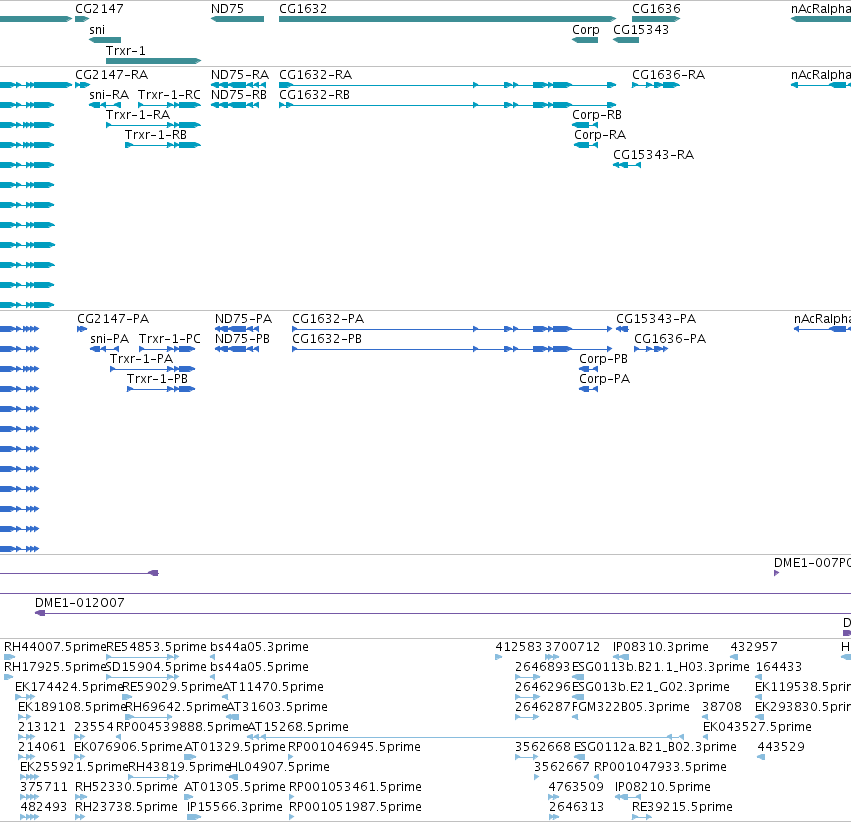This screenshot has height=822, width=851.
Task: Click protein label Corp-PA
Action: pos(605,379)
